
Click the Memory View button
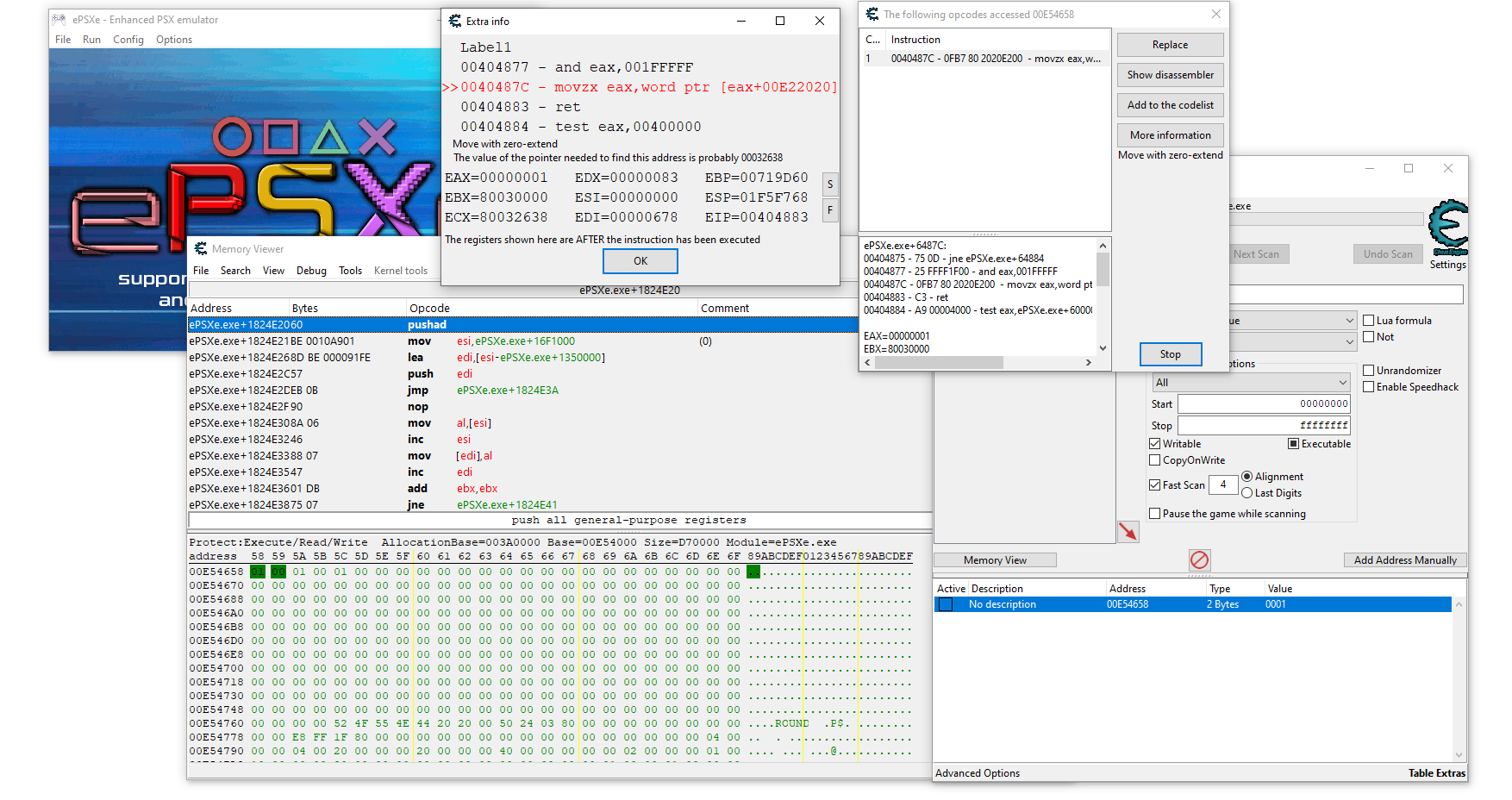(x=995, y=559)
